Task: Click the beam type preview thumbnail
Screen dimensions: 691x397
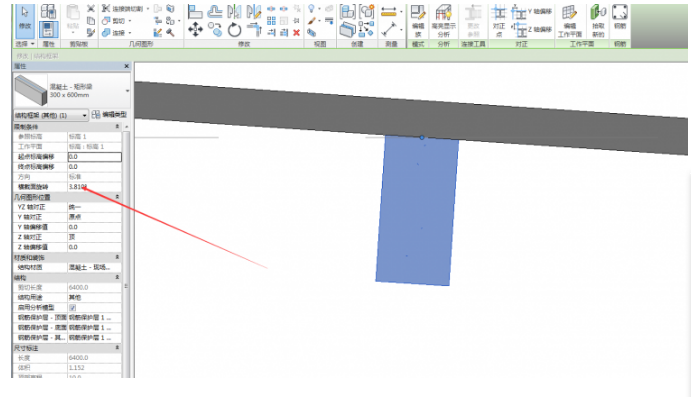Action: pos(30,90)
